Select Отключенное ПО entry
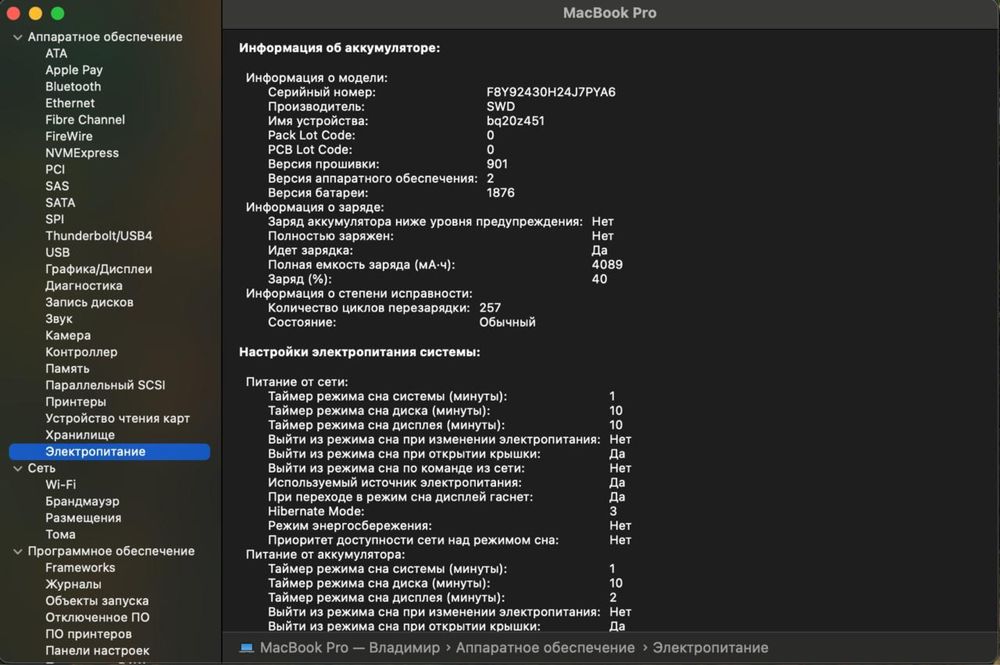Image resolution: width=1000 pixels, height=665 pixels. [97, 617]
